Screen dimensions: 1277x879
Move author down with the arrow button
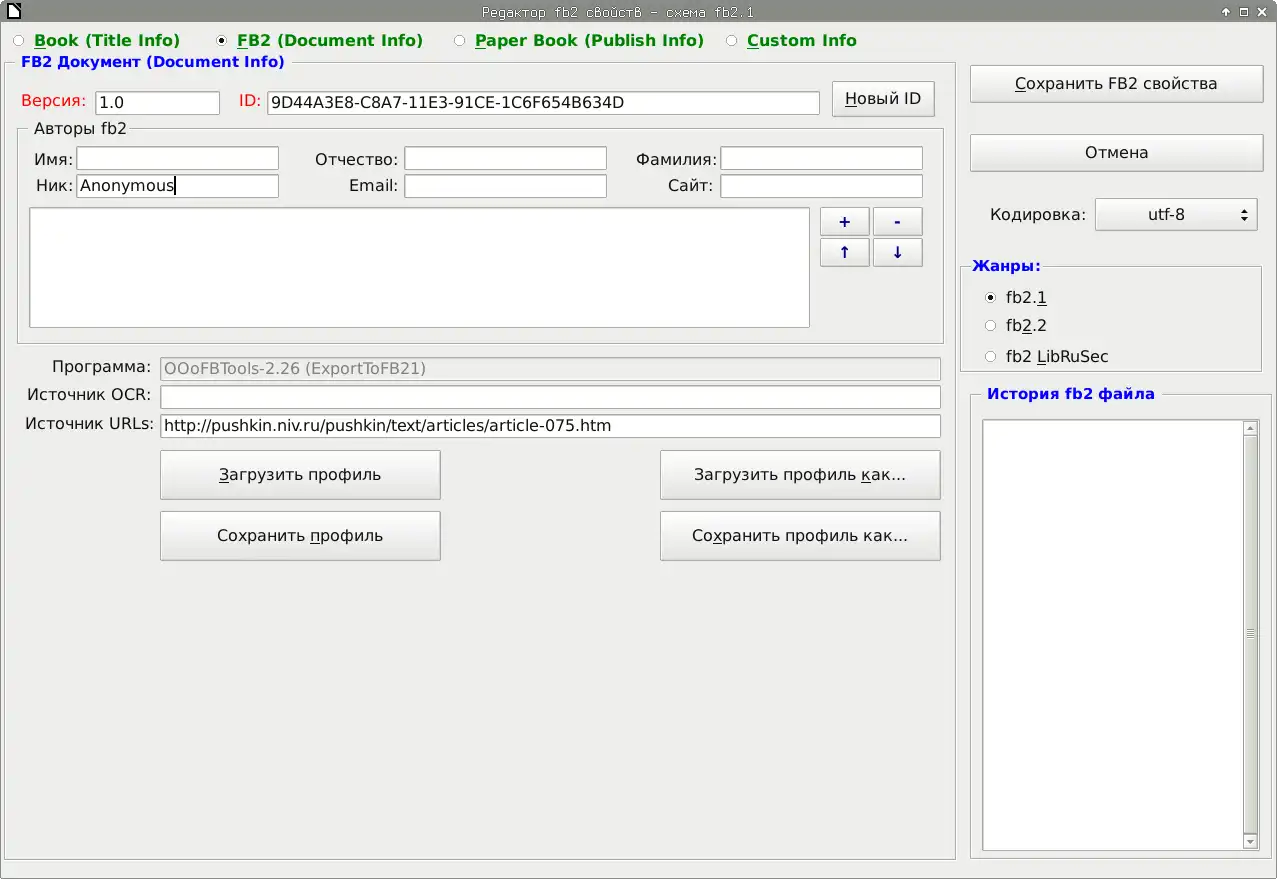coord(898,253)
